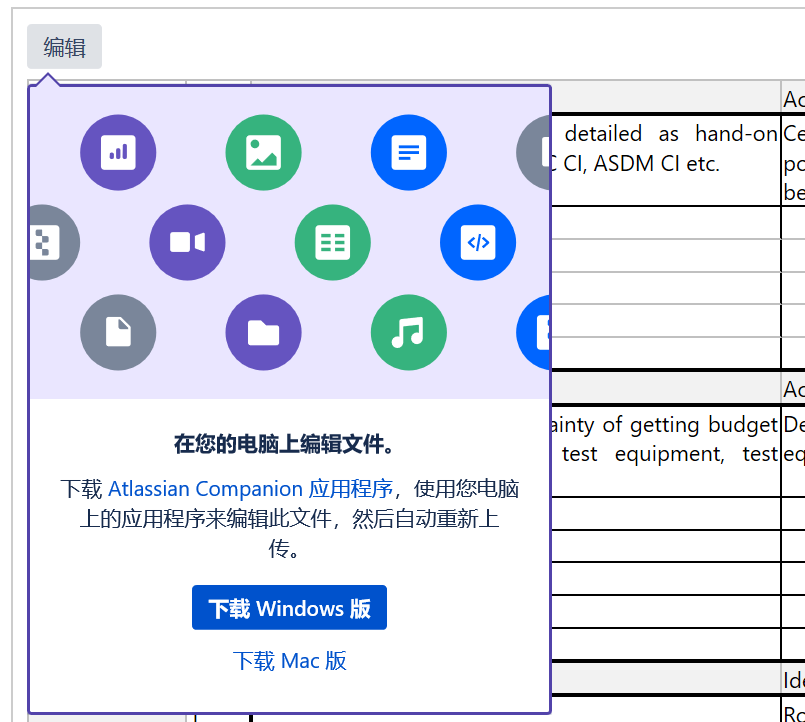Click the gray tree diagram icon

[53, 242]
